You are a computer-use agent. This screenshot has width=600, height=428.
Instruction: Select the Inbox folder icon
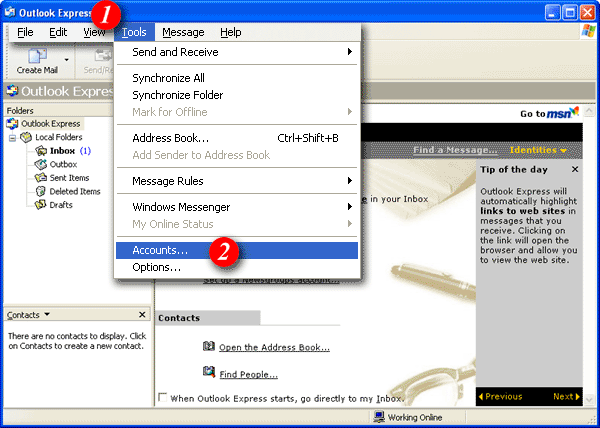click(x=41, y=151)
